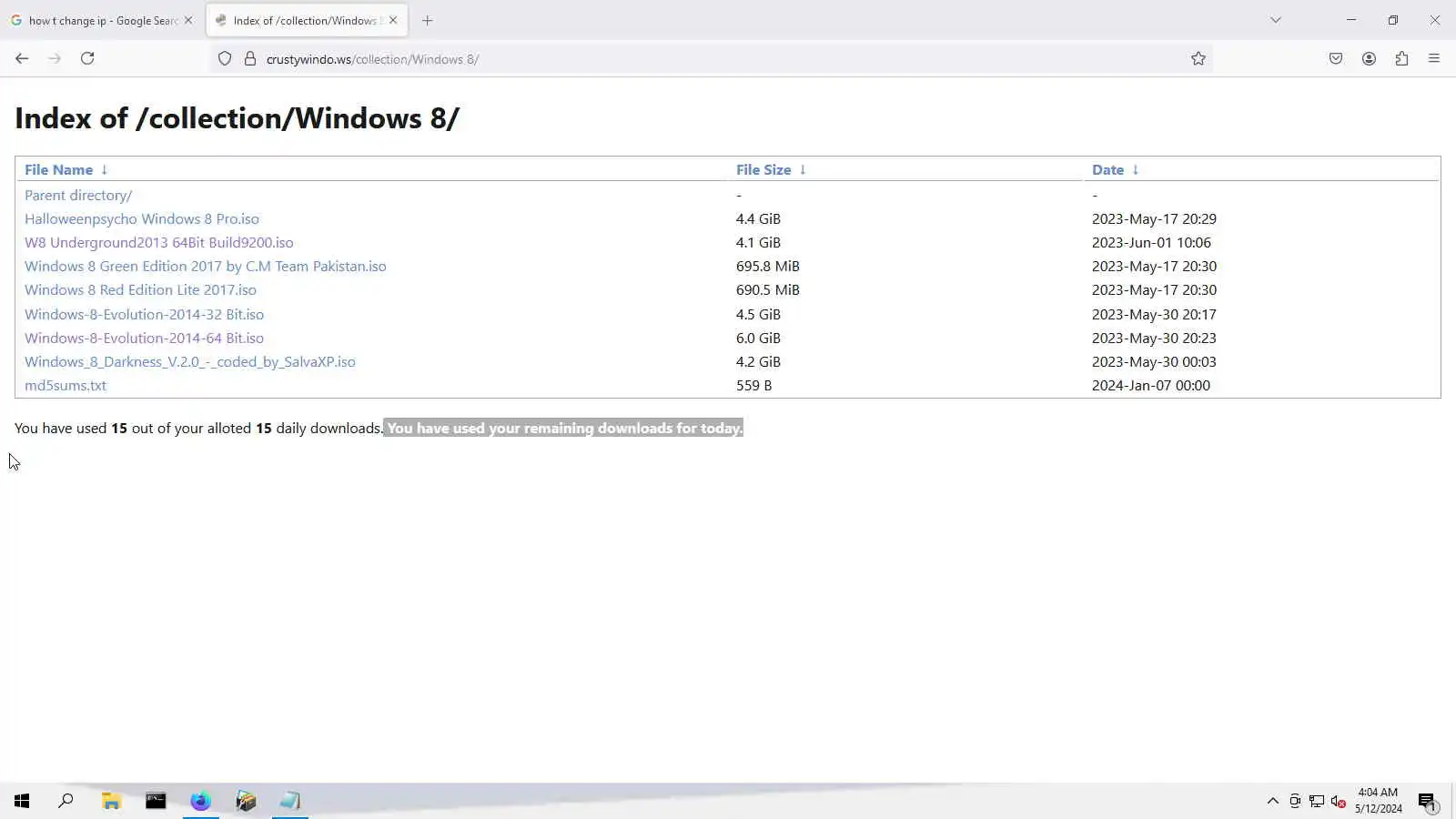Image resolution: width=1456 pixels, height=819 pixels.
Task: Sort listing by Date
Action: click(x=1107, y=170)
